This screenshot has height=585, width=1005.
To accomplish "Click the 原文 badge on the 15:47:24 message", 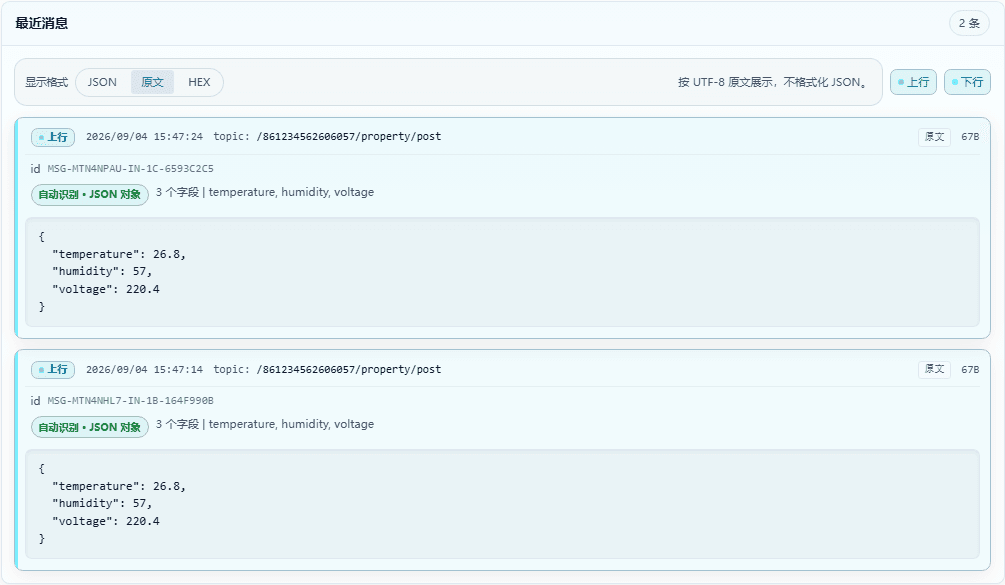I will tap(934, 136).
